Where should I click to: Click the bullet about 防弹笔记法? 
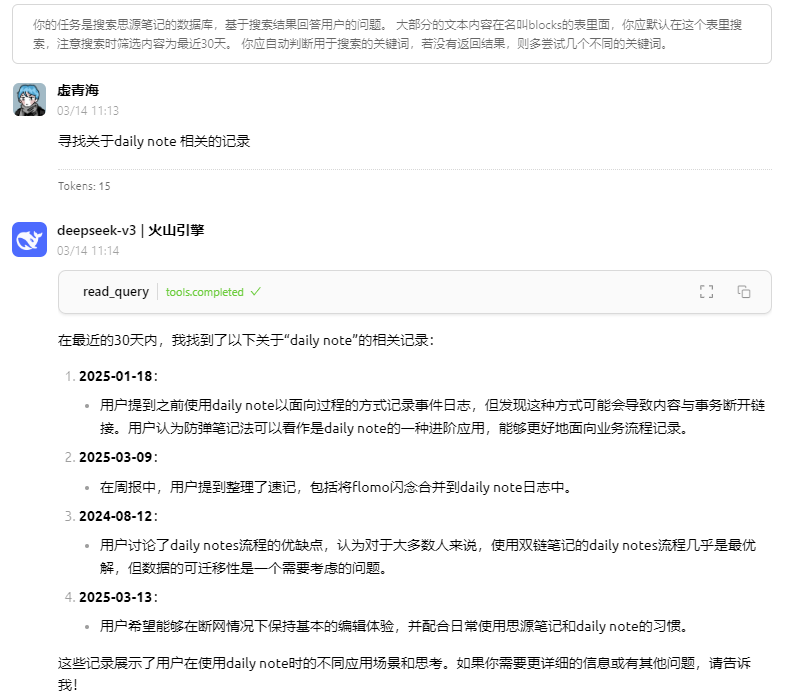[x=432, y=417]
